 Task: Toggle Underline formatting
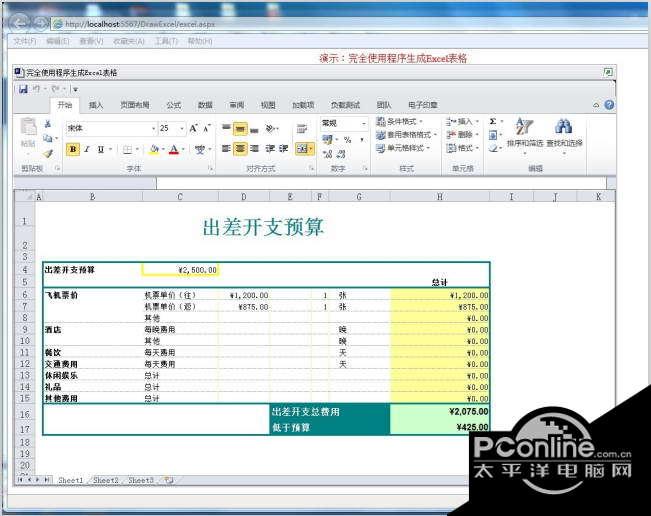click(x=100, y=149)
